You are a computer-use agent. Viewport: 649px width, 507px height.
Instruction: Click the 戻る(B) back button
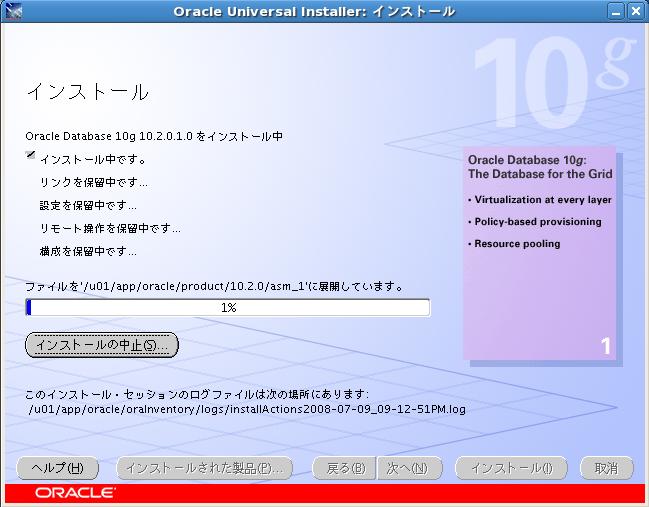click(345, 468)
